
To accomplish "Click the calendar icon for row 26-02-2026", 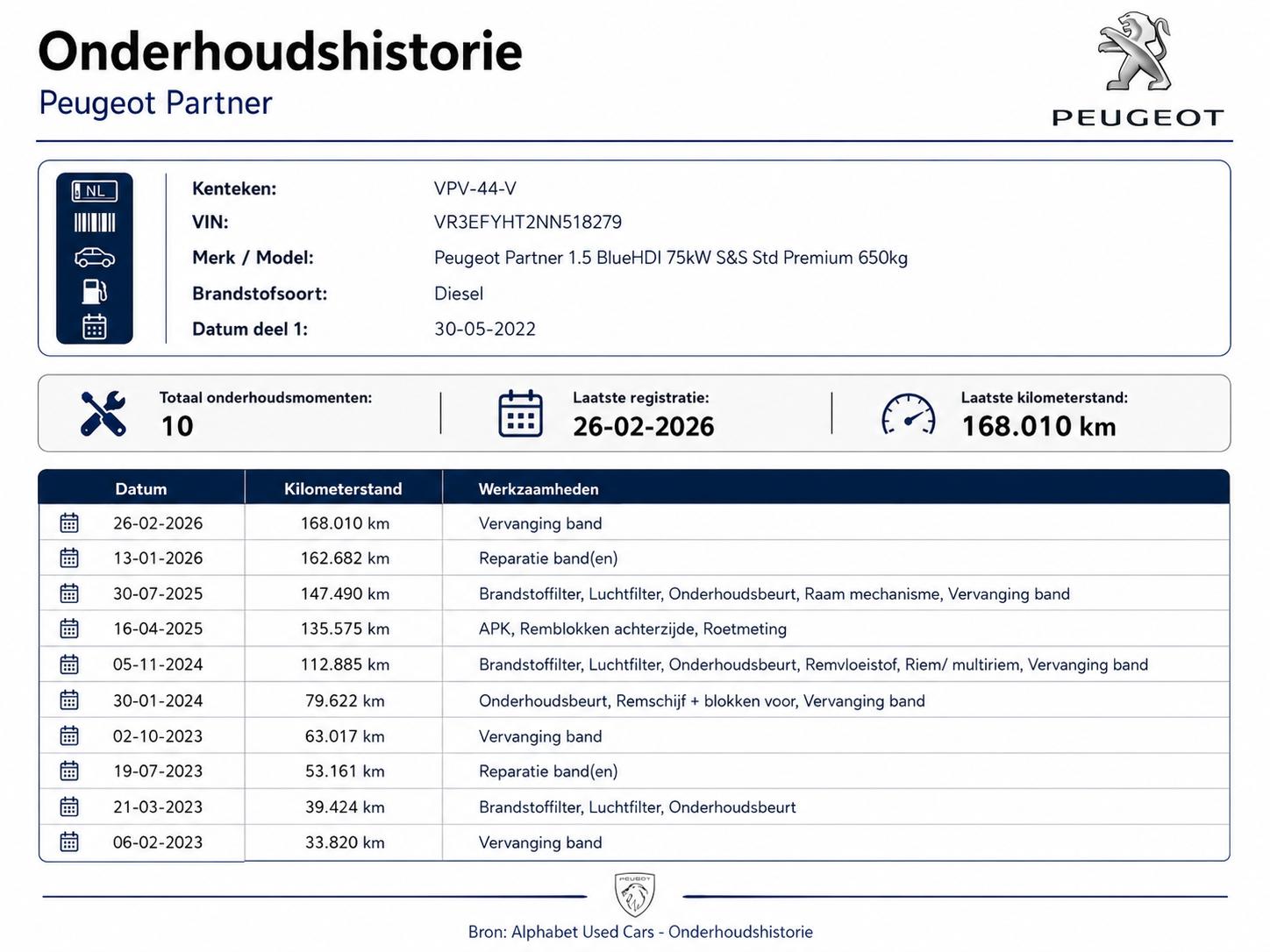I will pos(69,523).
